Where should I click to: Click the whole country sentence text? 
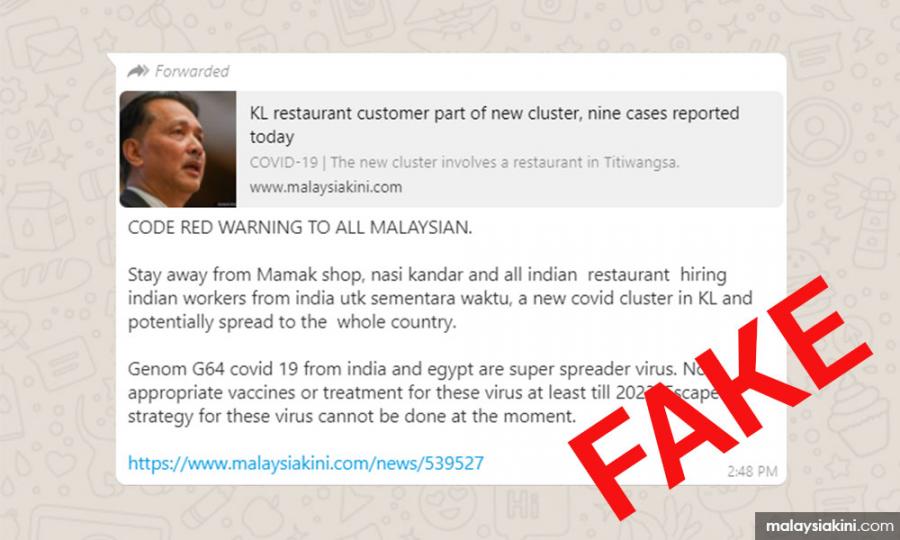[x=292, y=322]
